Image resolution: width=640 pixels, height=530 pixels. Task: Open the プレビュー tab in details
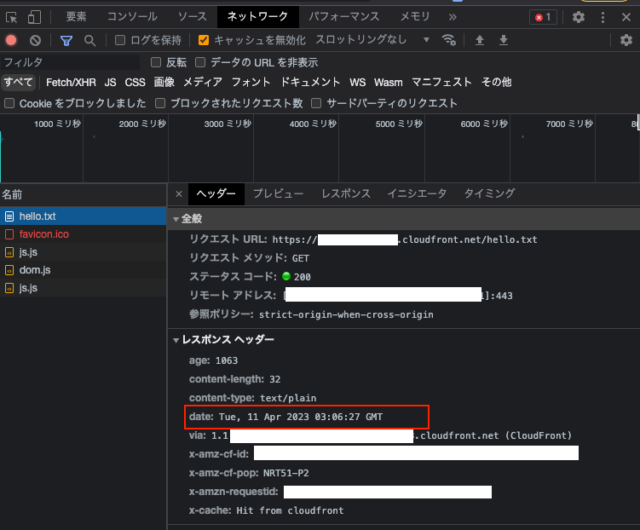tap(277, 193)
